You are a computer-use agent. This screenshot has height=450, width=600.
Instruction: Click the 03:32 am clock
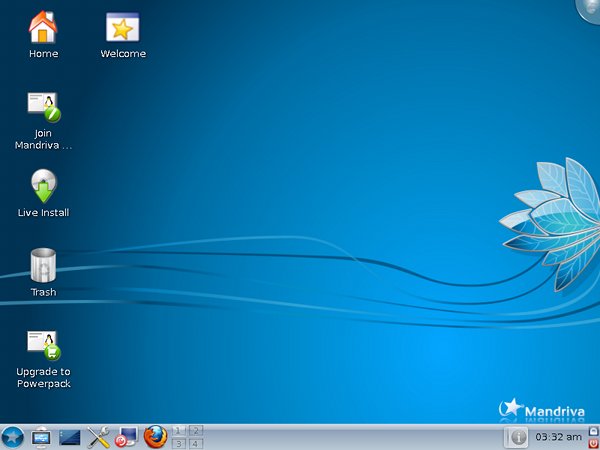(558, 437)
